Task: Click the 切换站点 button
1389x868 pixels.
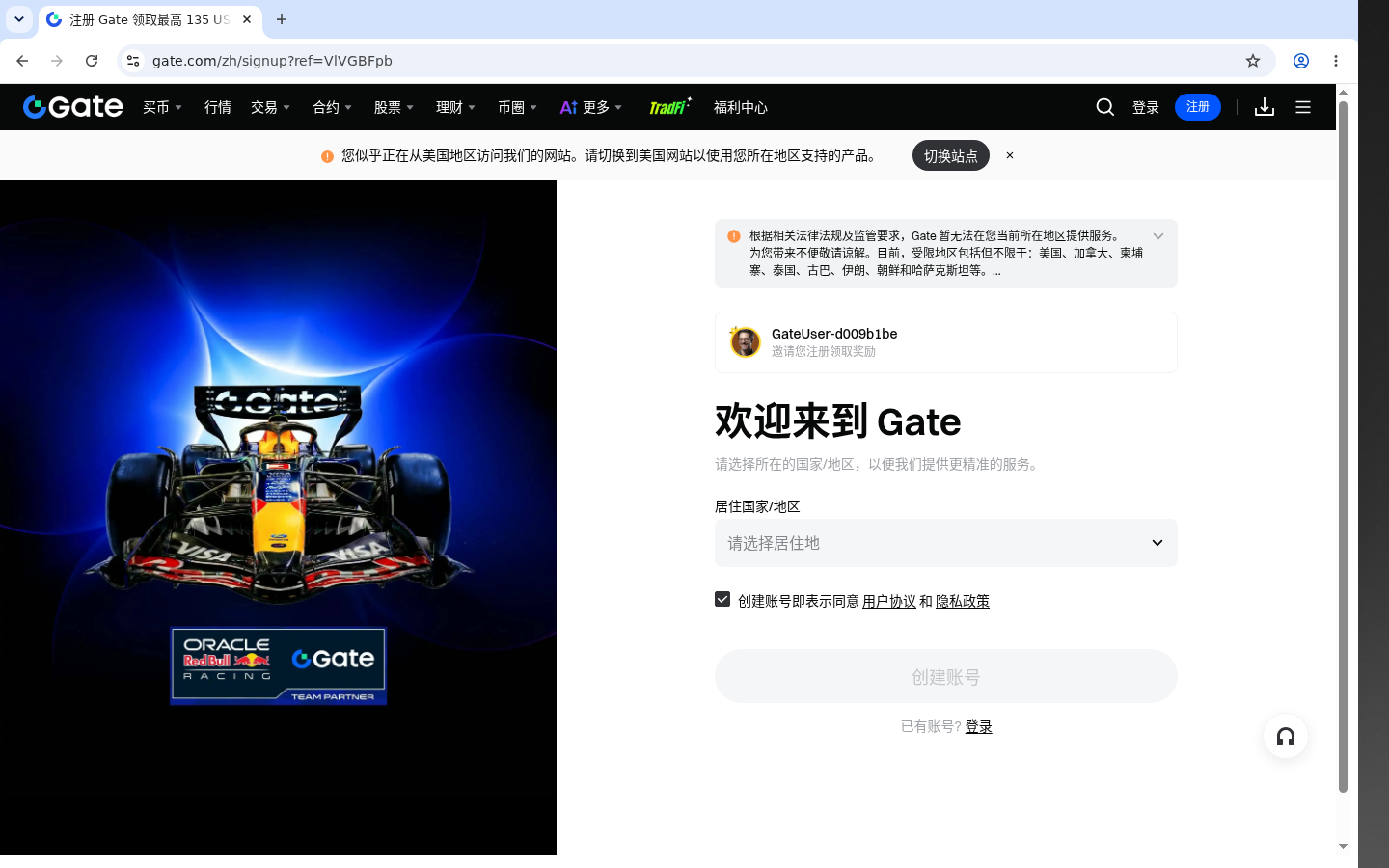Action: (951, 155)
